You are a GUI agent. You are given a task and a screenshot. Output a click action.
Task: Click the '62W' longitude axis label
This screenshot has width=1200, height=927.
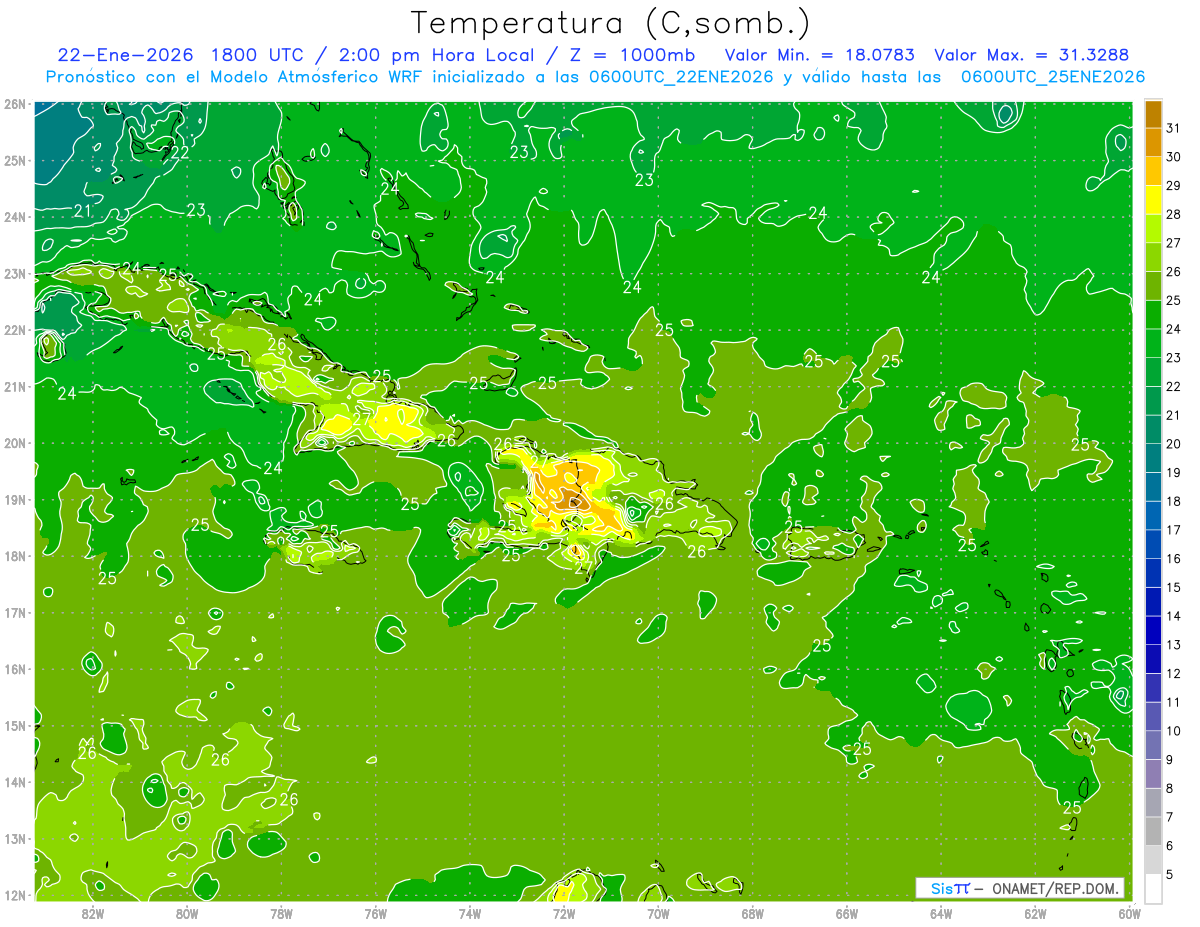click(1035, 912)
